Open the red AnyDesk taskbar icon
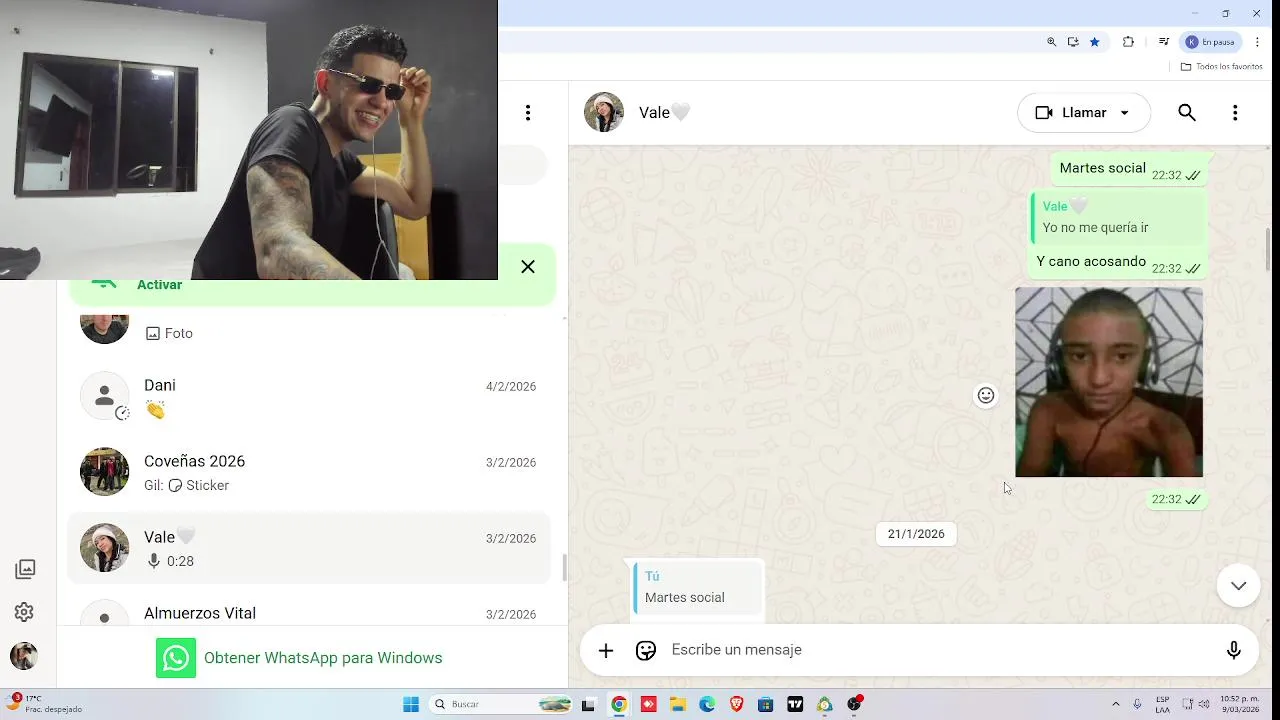Screen dimensions: 1280x720 (x=648, y=704)
